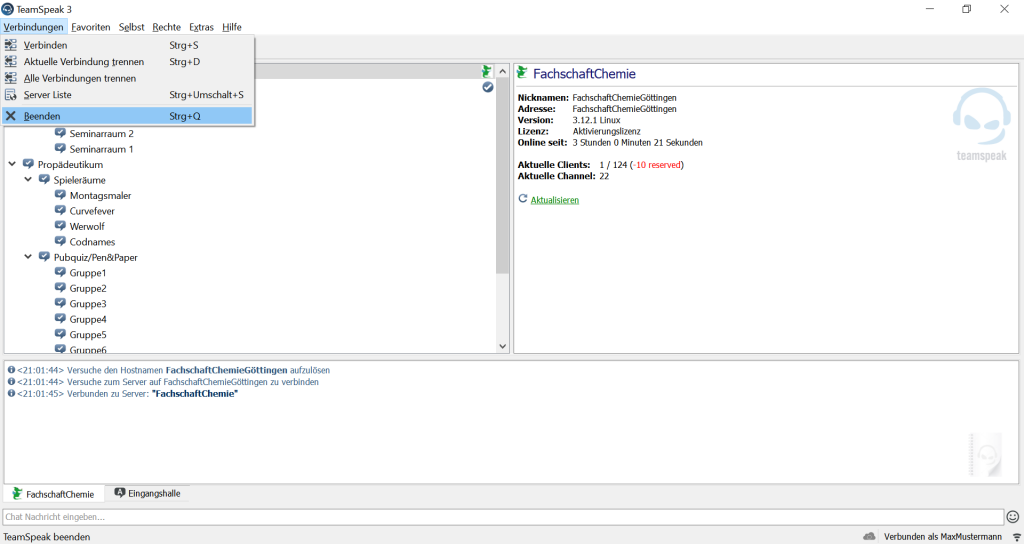Open Server Liste from menu
The height and width of the screenshot is (544, 1024).
pyautogui.click(x=127, y=95)
